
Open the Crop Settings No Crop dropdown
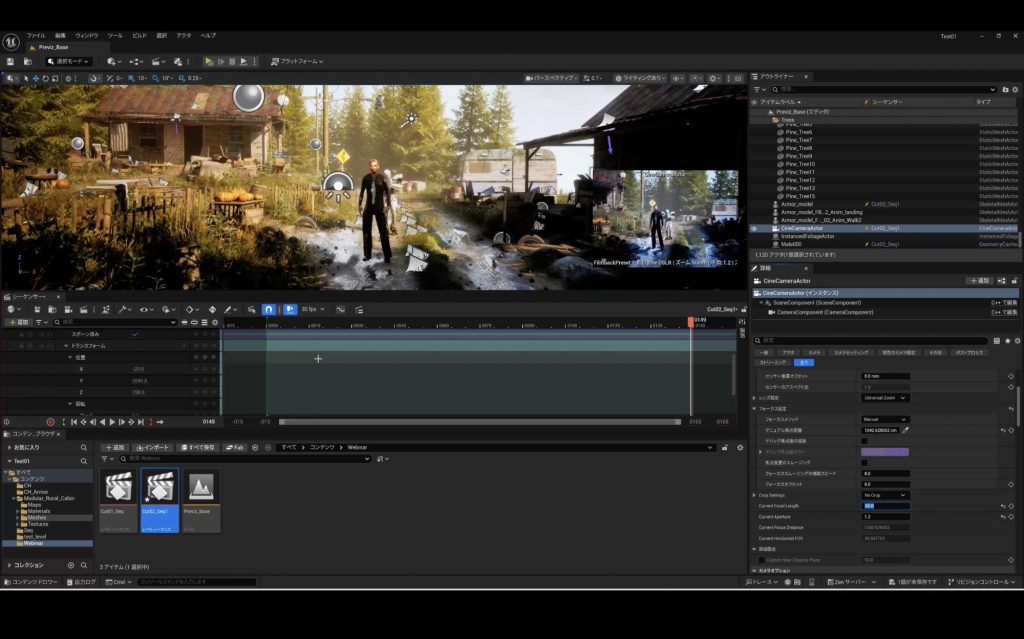click(x=885, y=495)
